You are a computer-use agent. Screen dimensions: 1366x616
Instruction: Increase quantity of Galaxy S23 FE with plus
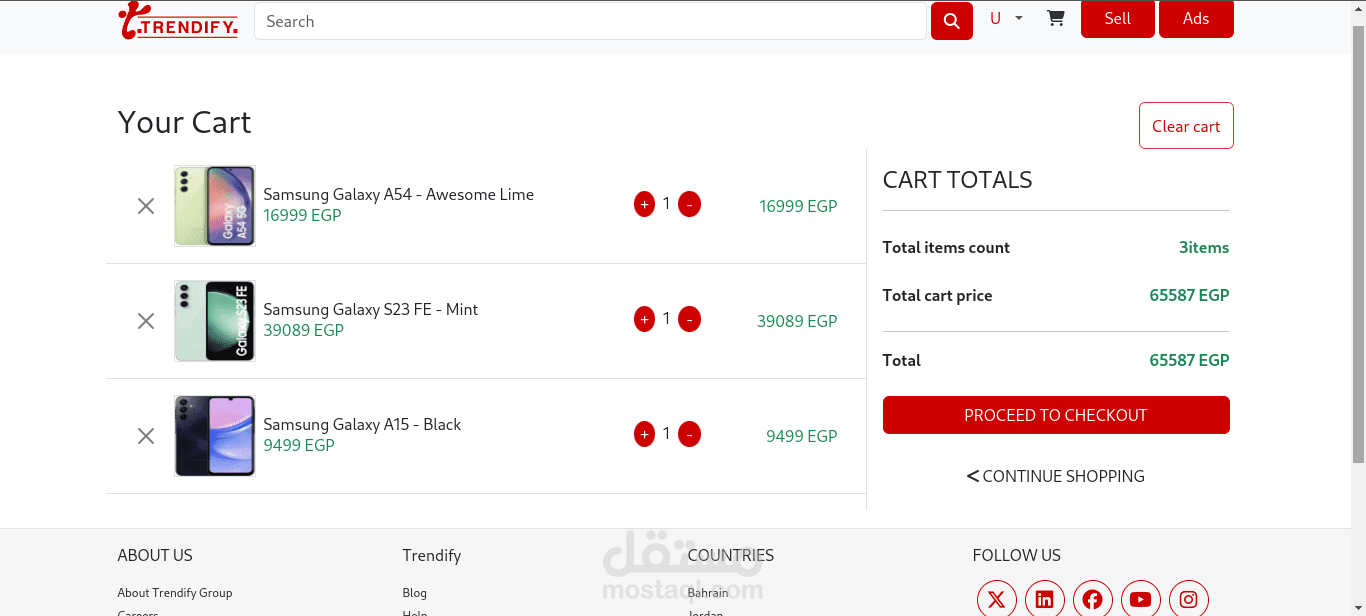644,319
